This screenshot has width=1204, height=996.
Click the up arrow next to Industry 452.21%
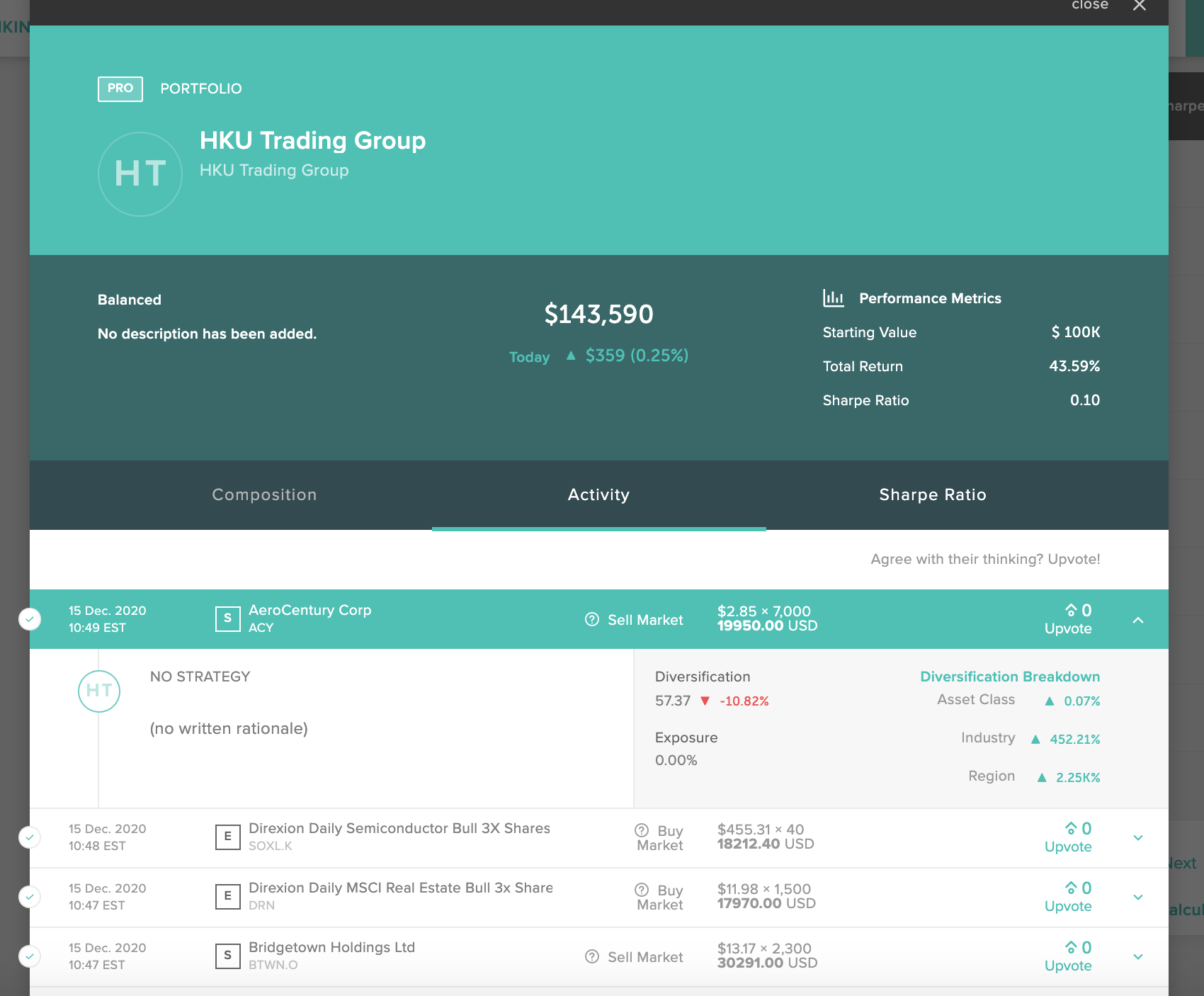coord(1035,740)
